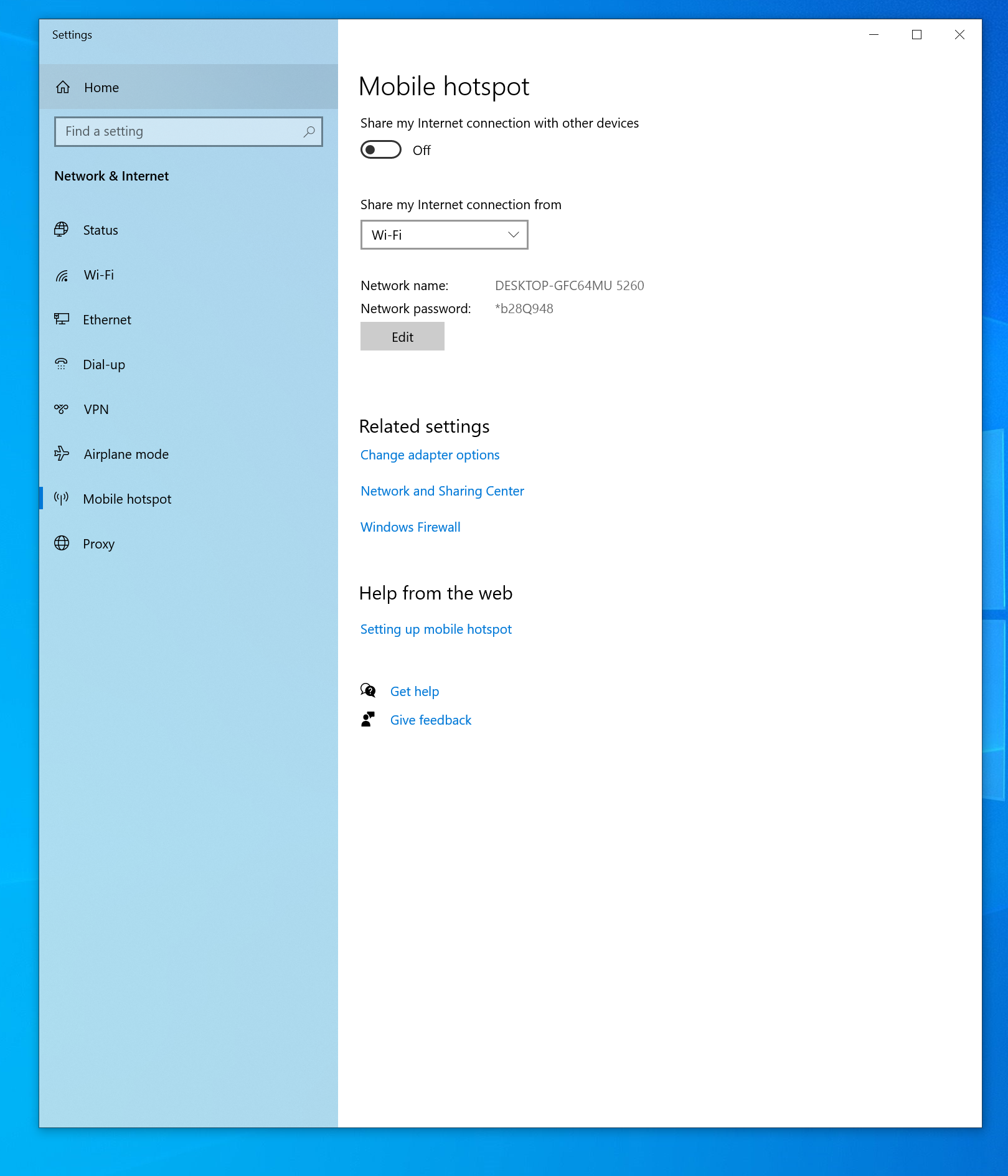
Task: Click the Home house icon
Action: pos(63,87)
